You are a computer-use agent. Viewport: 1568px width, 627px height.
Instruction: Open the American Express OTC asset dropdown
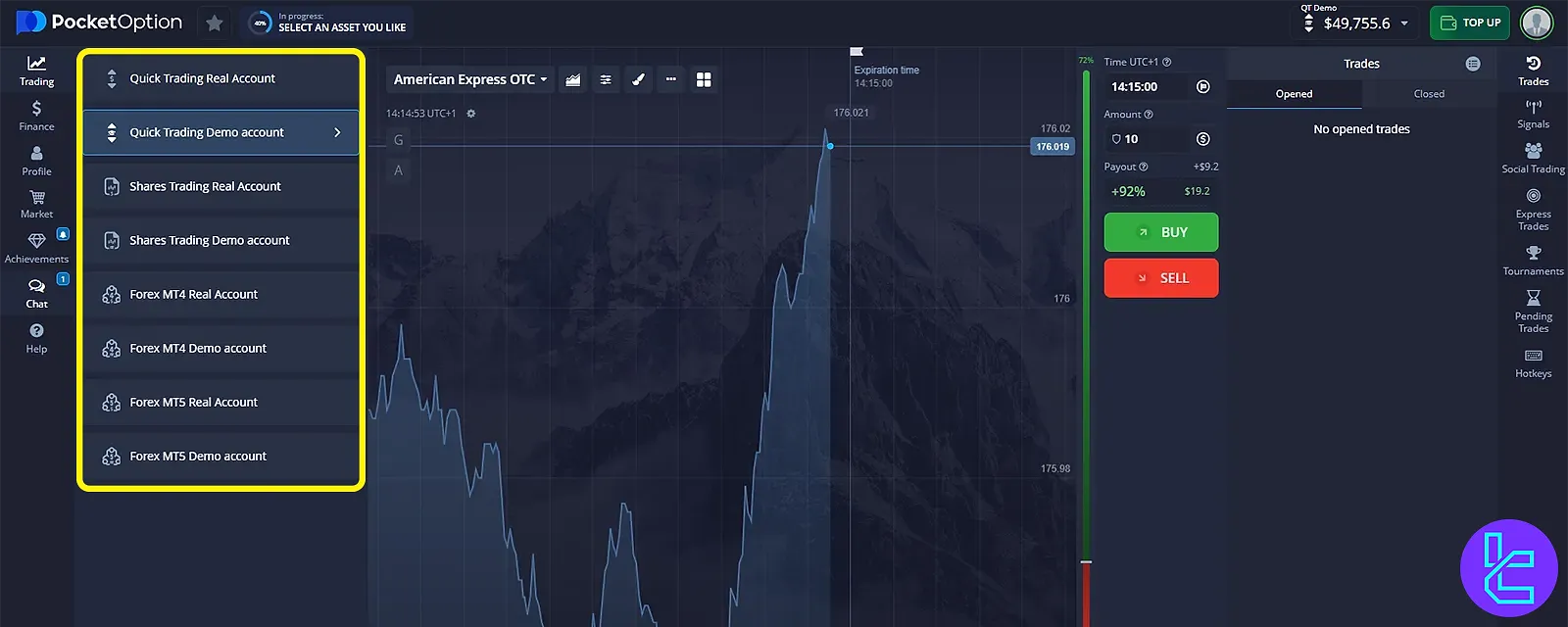tap(469, 79)
